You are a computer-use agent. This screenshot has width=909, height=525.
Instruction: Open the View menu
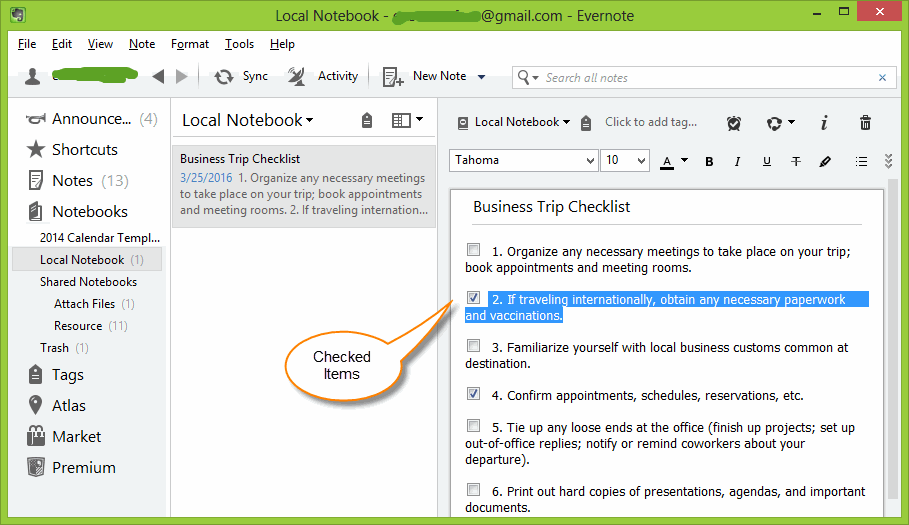click(x=100, y=44)
